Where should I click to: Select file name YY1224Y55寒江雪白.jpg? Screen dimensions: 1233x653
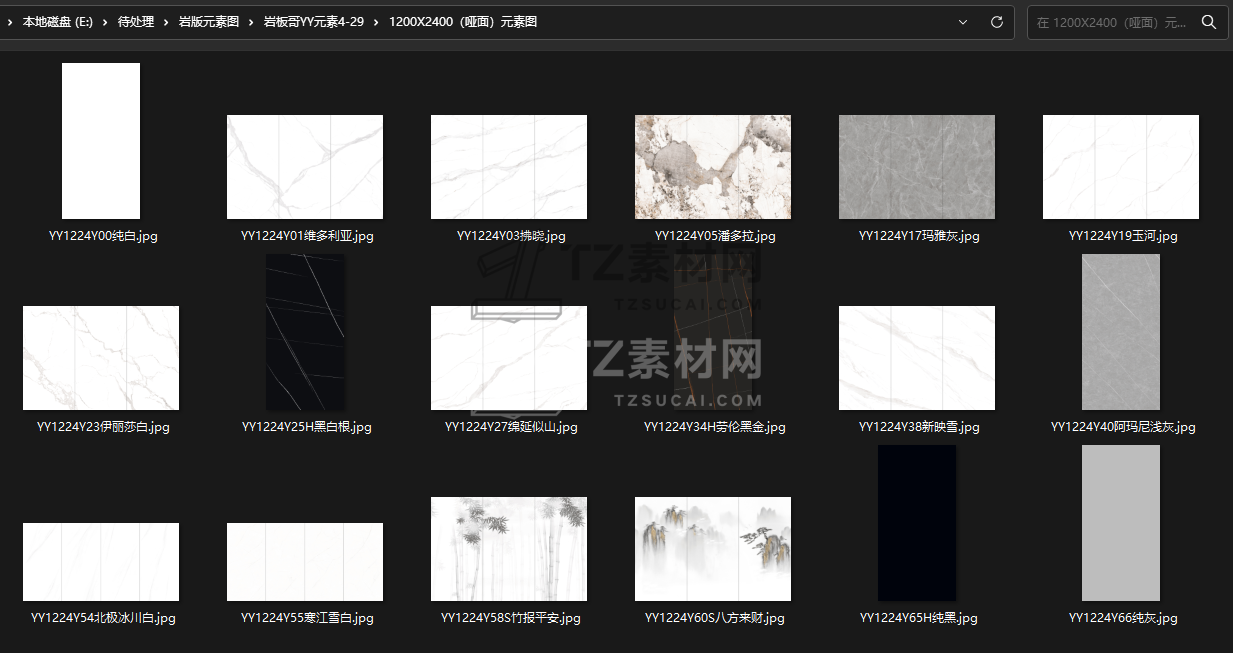[307, 618]
